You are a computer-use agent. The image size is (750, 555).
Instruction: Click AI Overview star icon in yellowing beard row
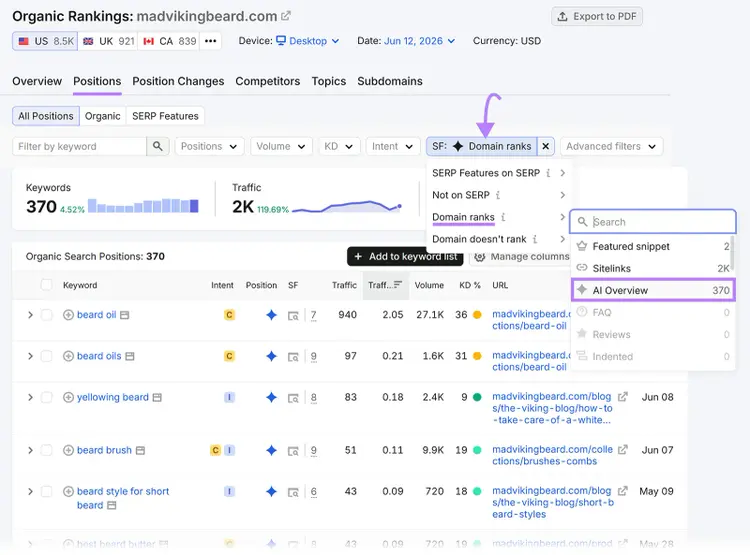coord(271,397)
